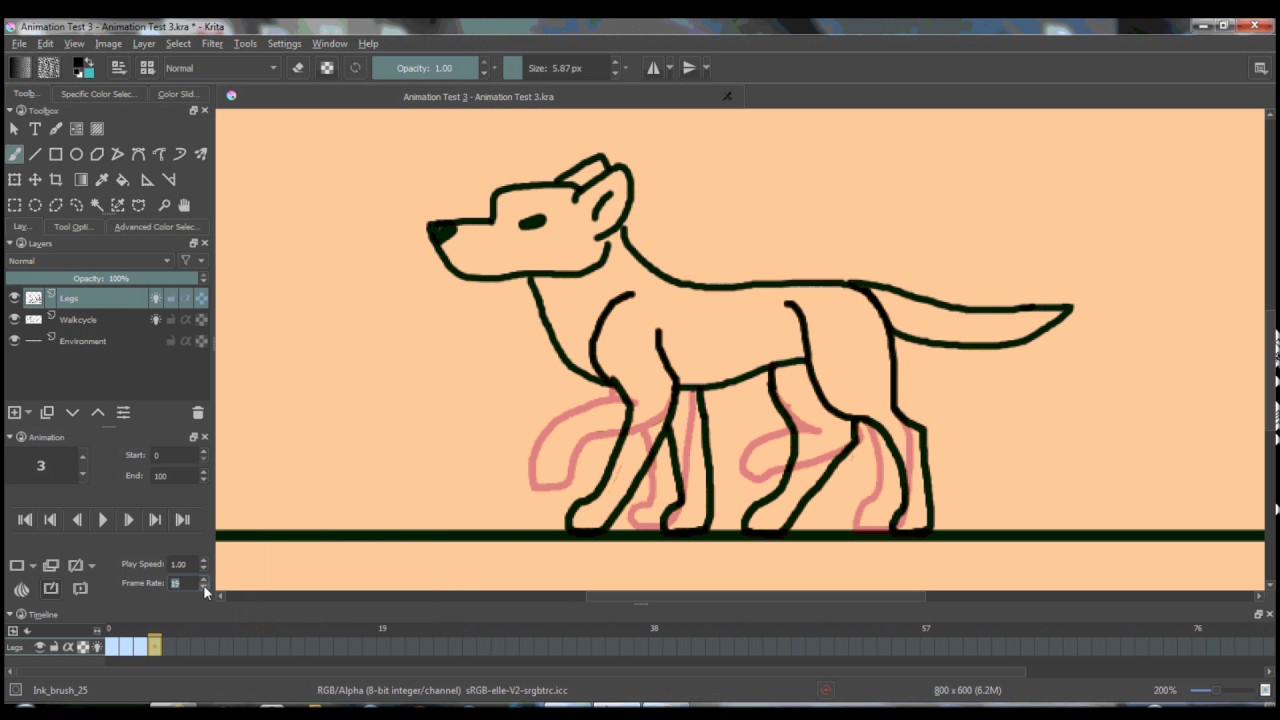Screen dimensions: 1280x720
Task: Switch to the Tool Options tab
Action: coord(72,227)
